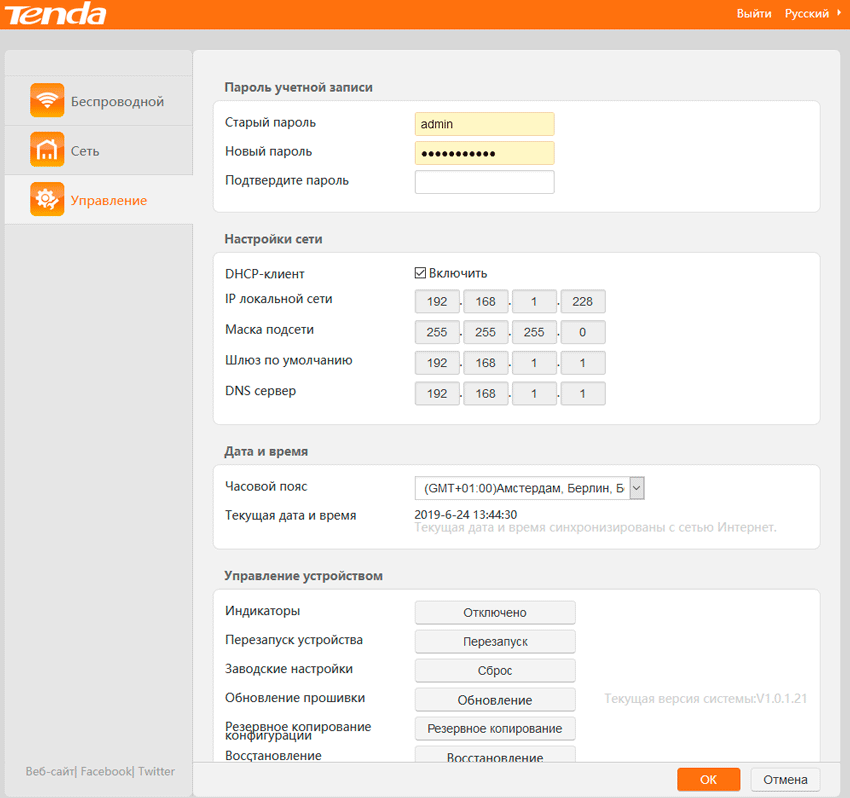Toggle the DHCP-клиент Включить checkbox
Screen dimensions: 850x798
tap(420, 273)
